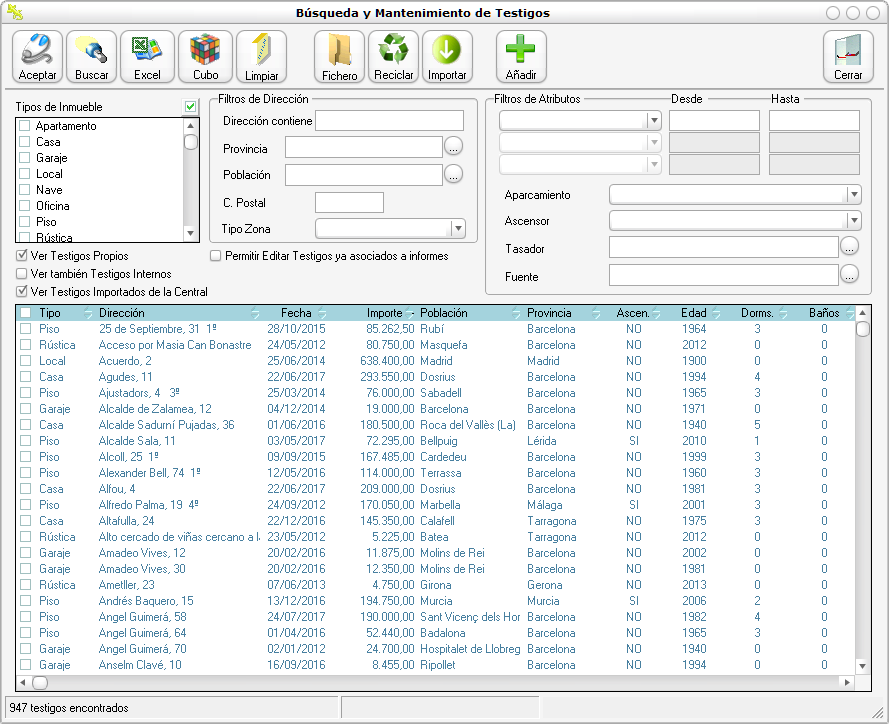Open the Fichero folder icon
Screen dimensions: 889x724
340,56
